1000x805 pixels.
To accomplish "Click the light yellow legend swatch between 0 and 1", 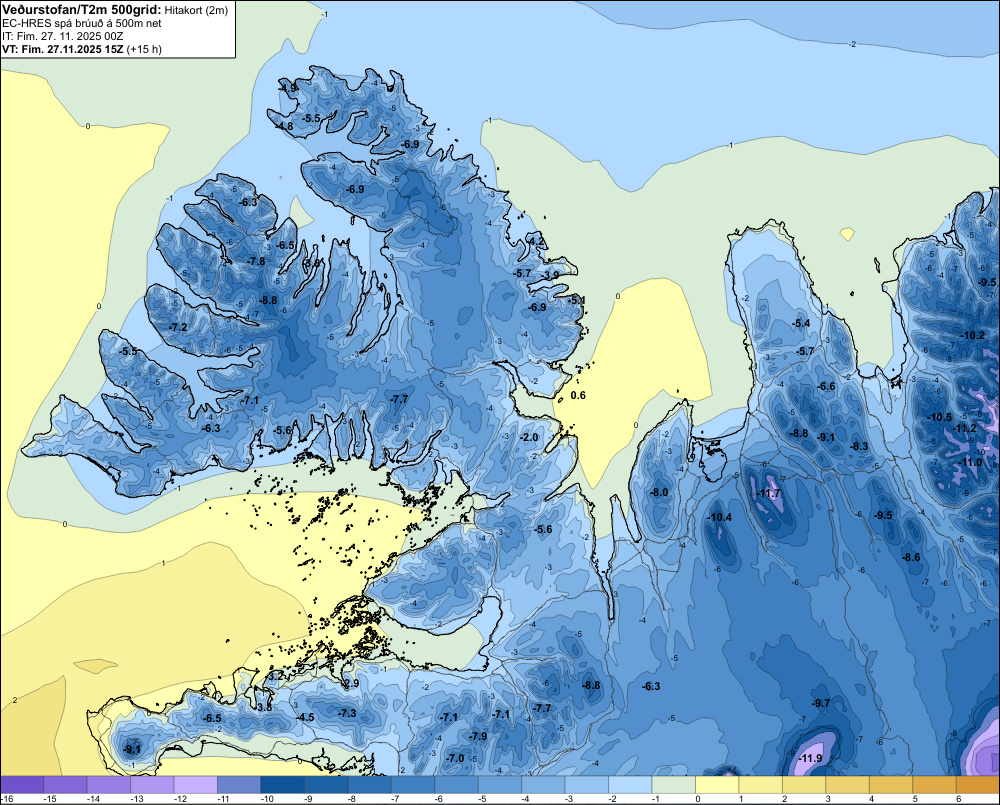I will pyautogui.click(x=716, y=785).
